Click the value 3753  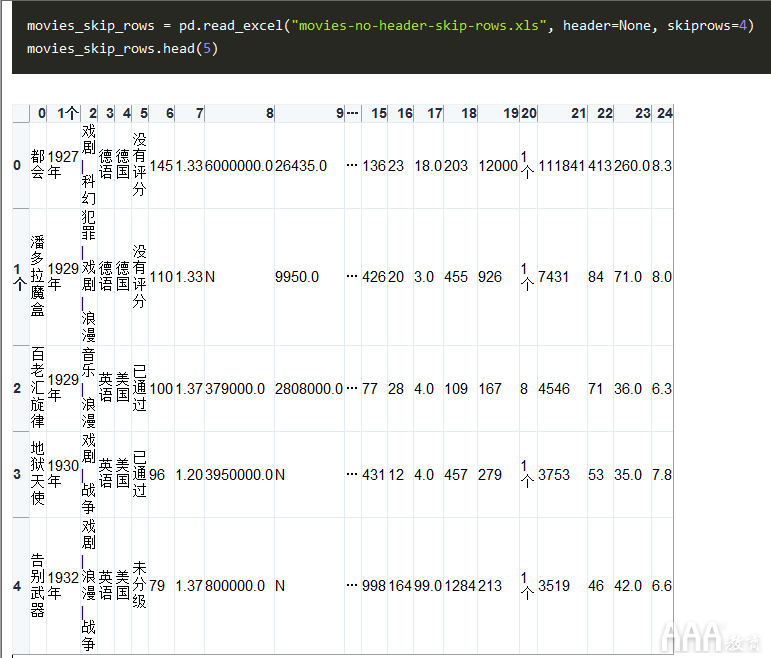[x=554, y=475]
